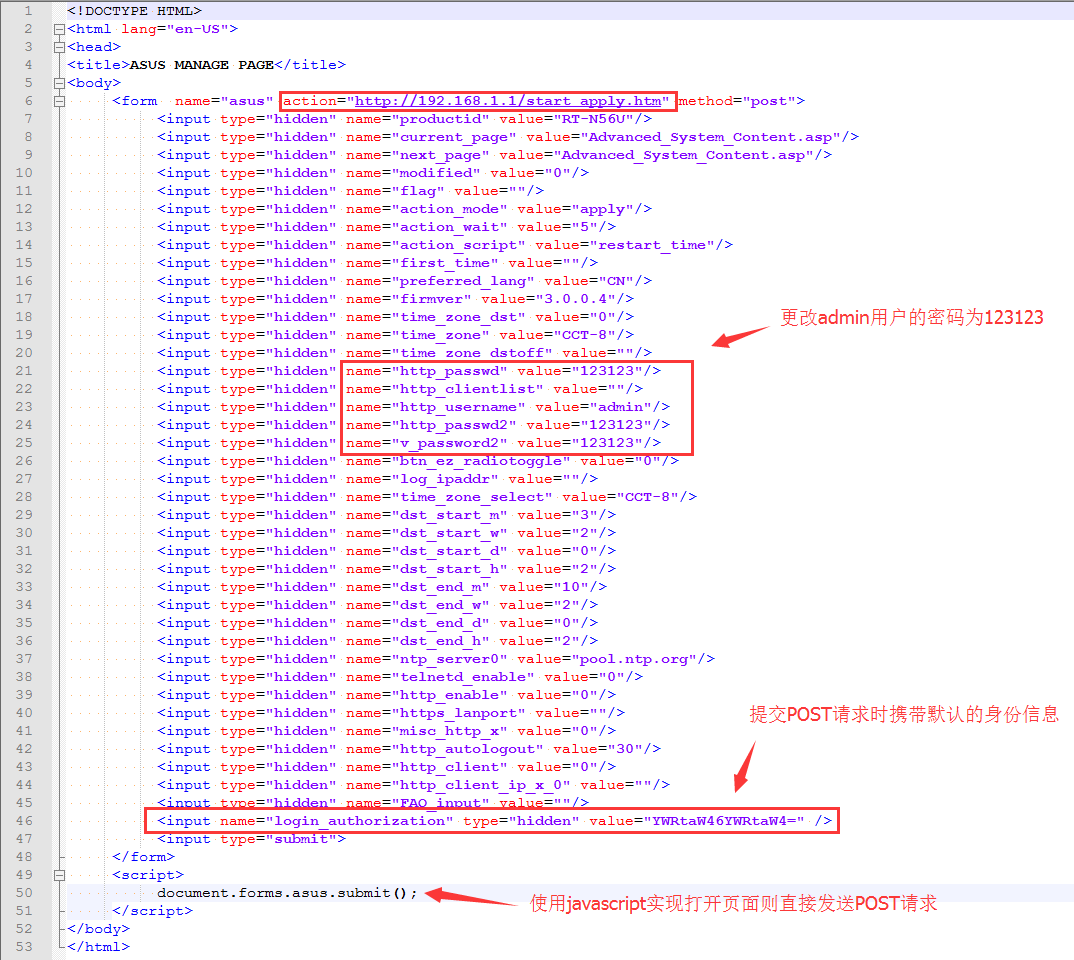This screenshot has height=960, width=1074.
Task: Click line number 50 in the margin
Action: click(24, 892)
